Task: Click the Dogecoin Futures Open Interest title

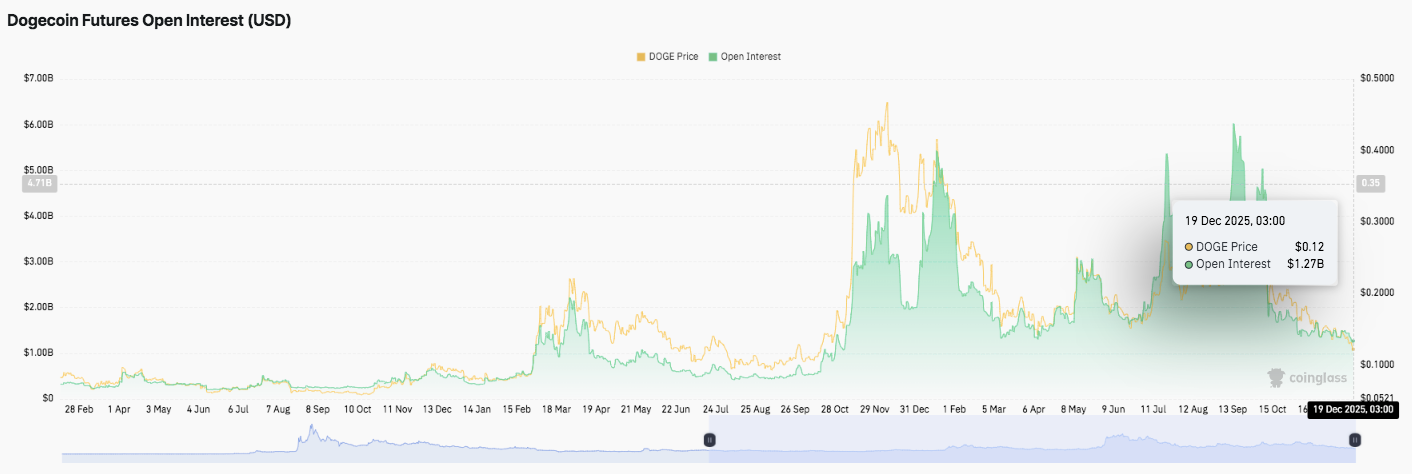Action: click(x=149, y=20)
